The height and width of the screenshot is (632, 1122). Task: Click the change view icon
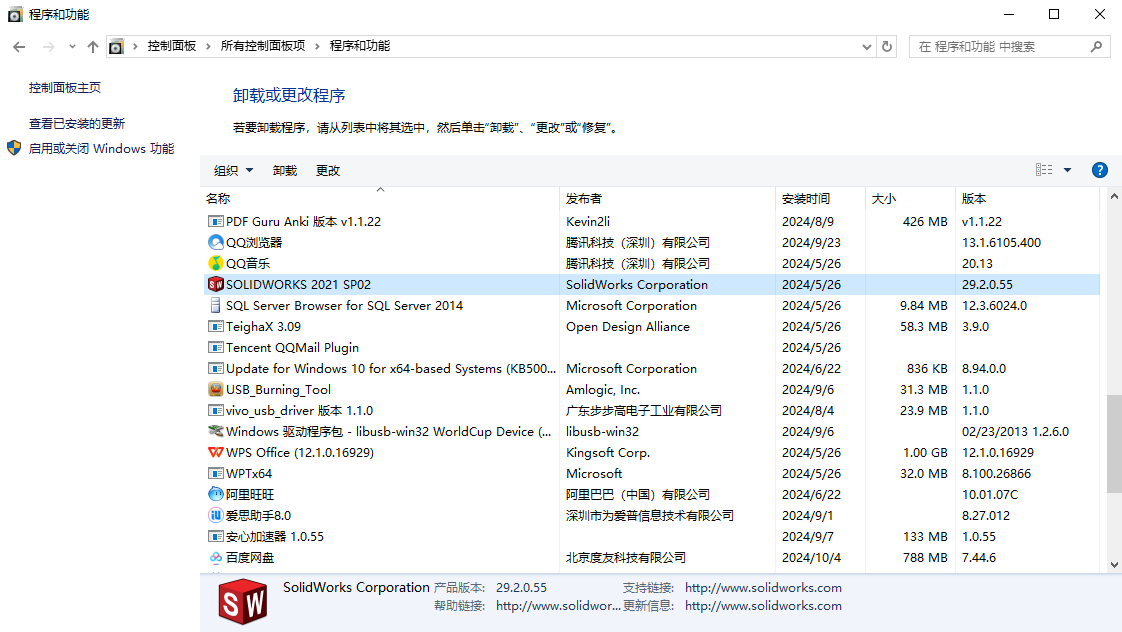click(1044, 170)
